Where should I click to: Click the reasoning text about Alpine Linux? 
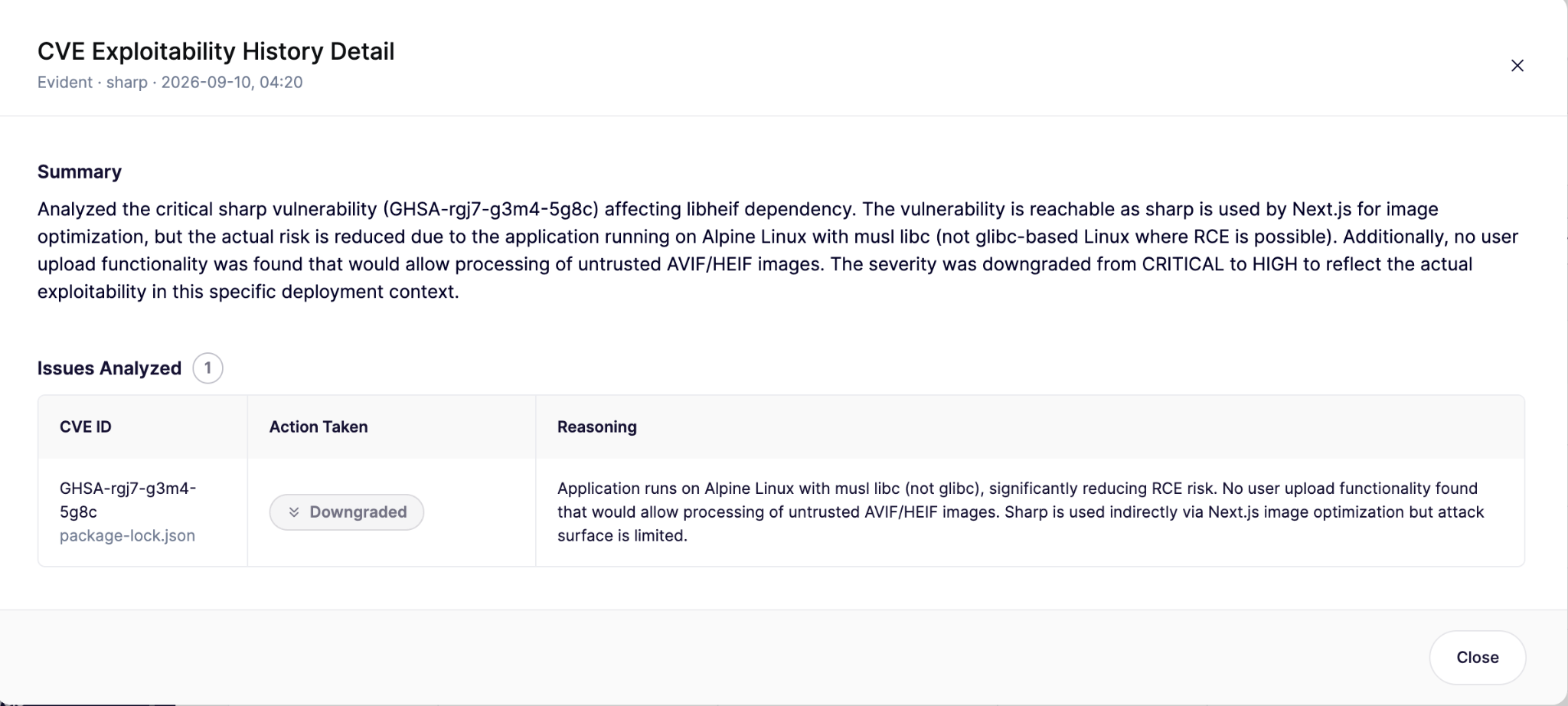coord(1021,512)
